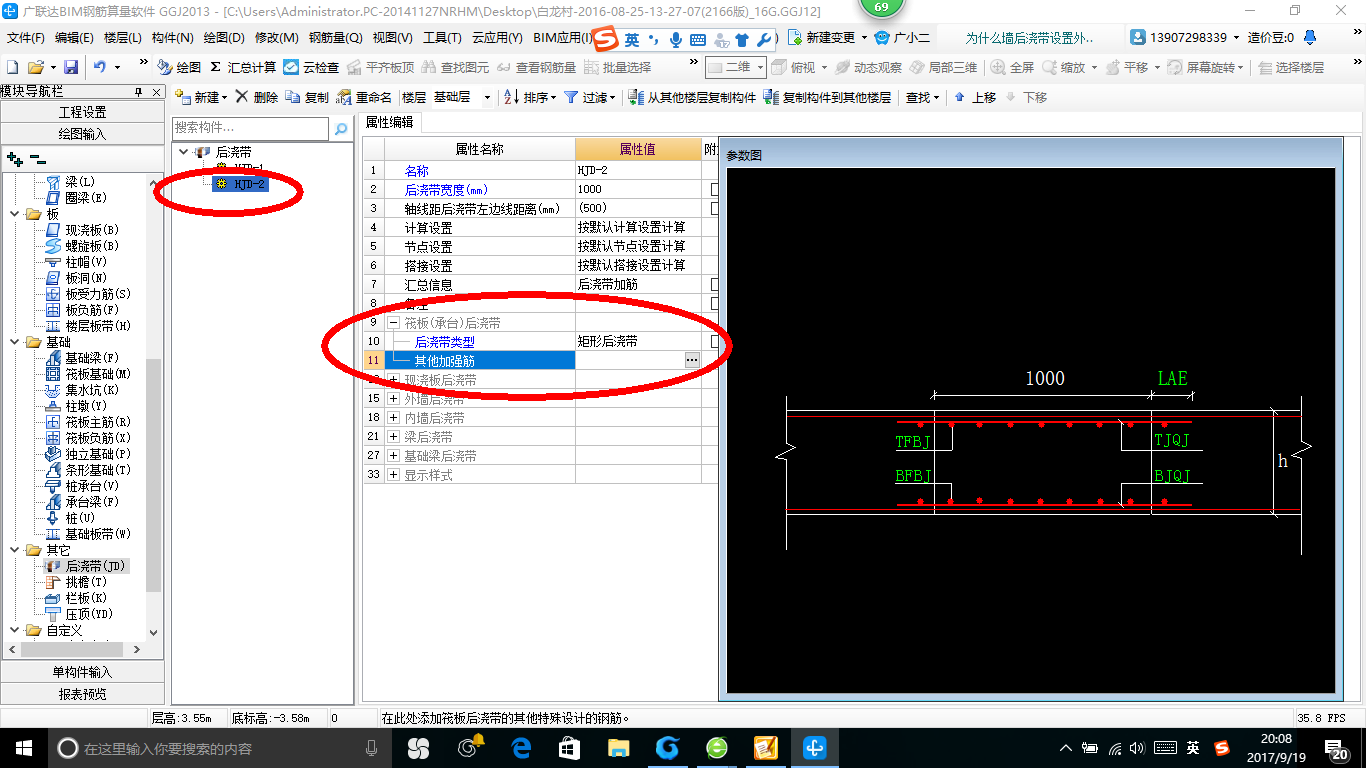1366x768 pixels.
Task: Select 后浇带(JD) in the navigation tree
Action: (x=87, y=566)
